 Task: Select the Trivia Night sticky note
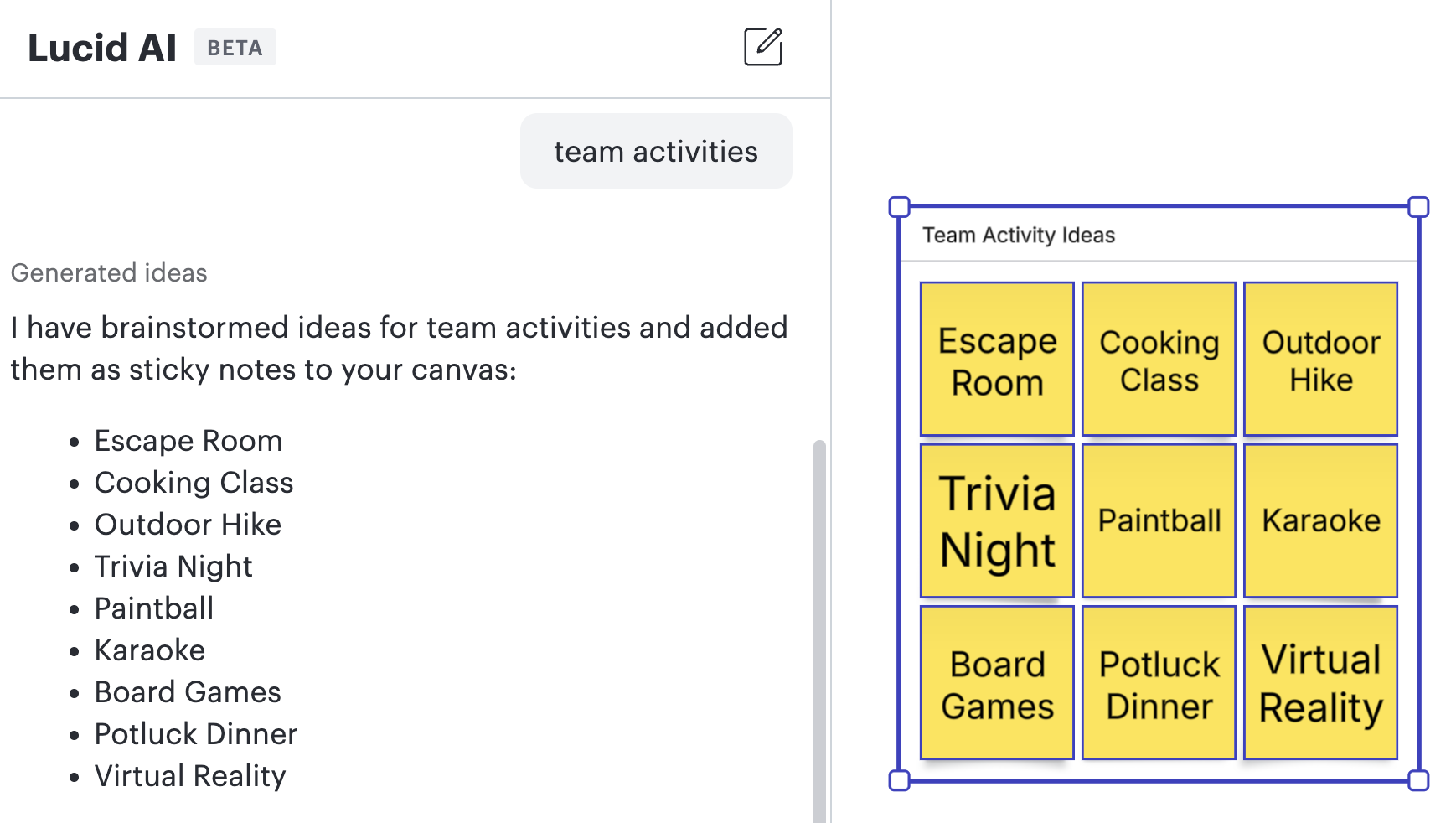pos(997,520)
